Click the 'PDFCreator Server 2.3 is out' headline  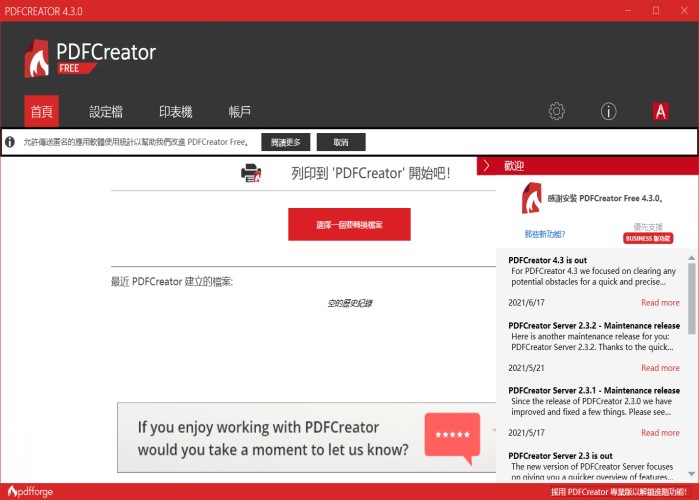point(560,456)
